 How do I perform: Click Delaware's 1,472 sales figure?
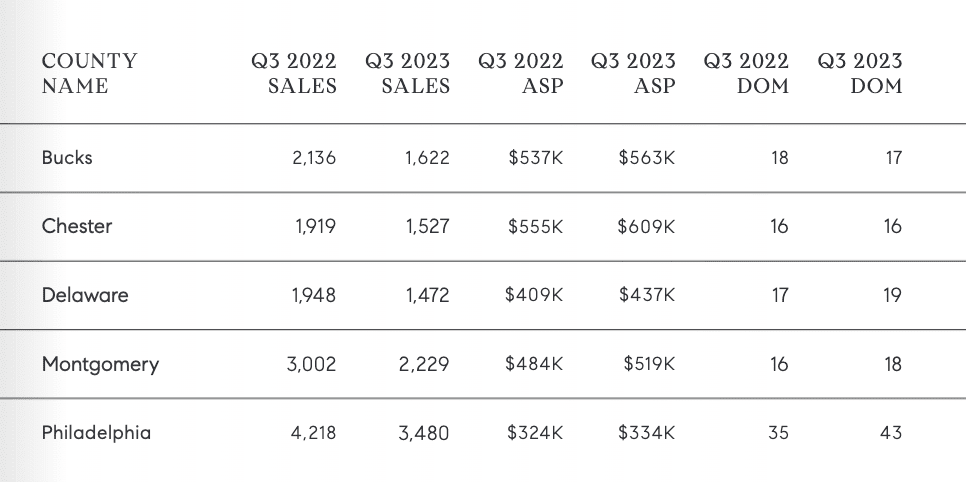point(428,295)
